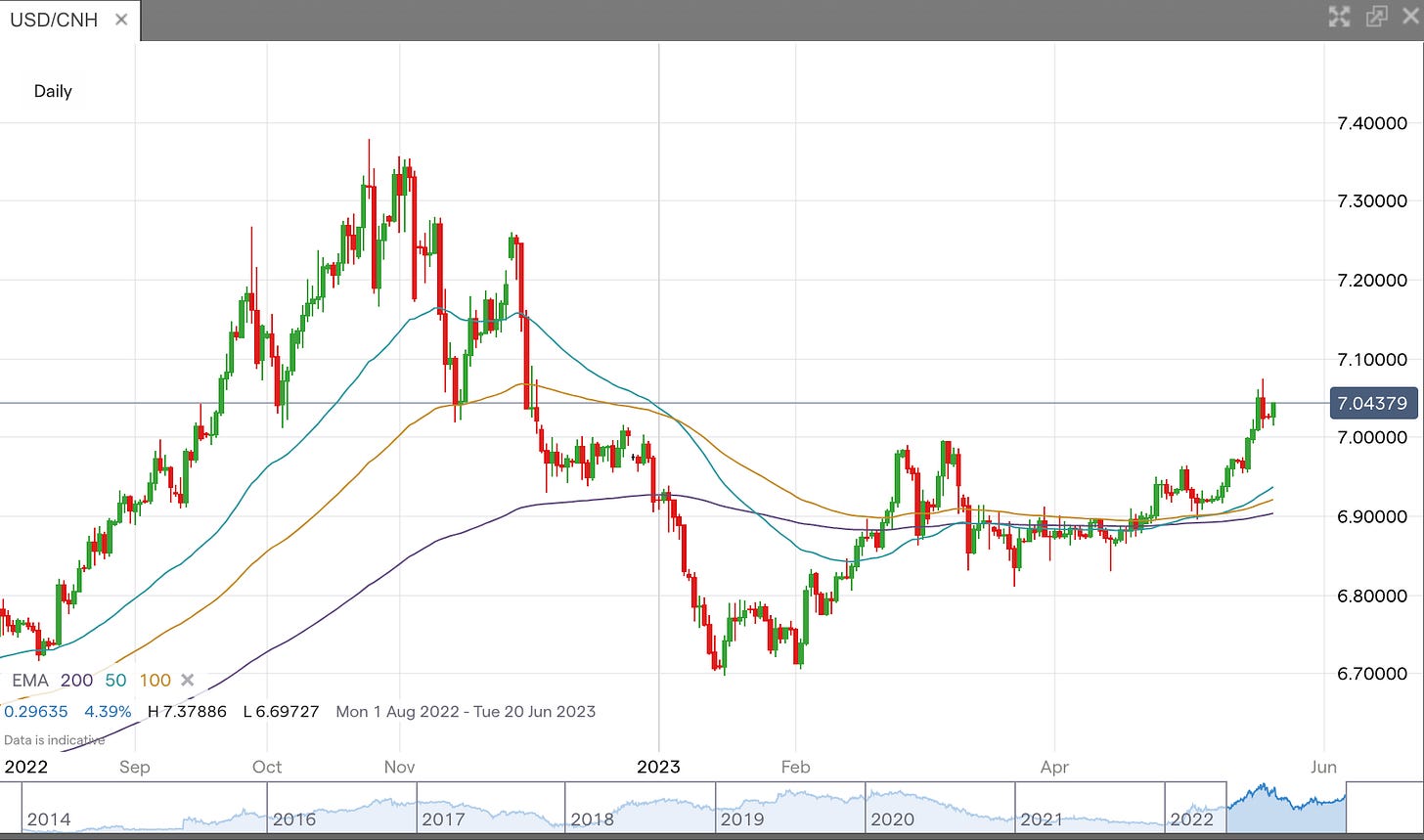The image size is (1424, 840).
Task: Expand the chart to fullscreen with the arrows icon
Action: pos(1339,17)
